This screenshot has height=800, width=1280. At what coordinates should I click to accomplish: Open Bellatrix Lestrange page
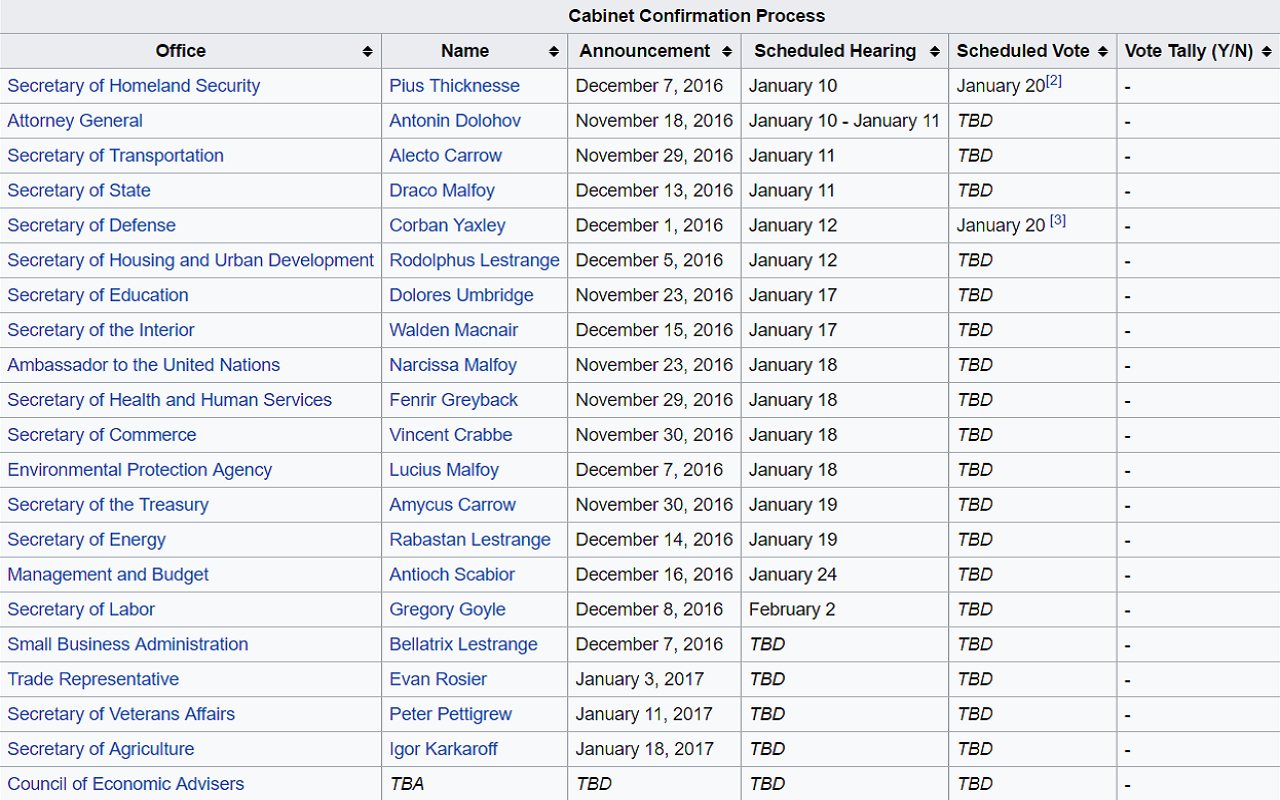[x=463, y=645]
